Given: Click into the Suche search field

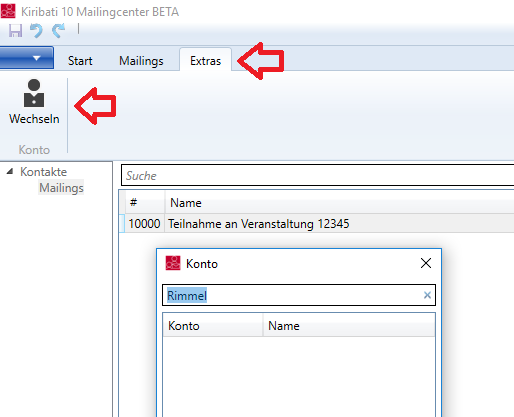Looking at the screenshot, I should click(317, 175).
